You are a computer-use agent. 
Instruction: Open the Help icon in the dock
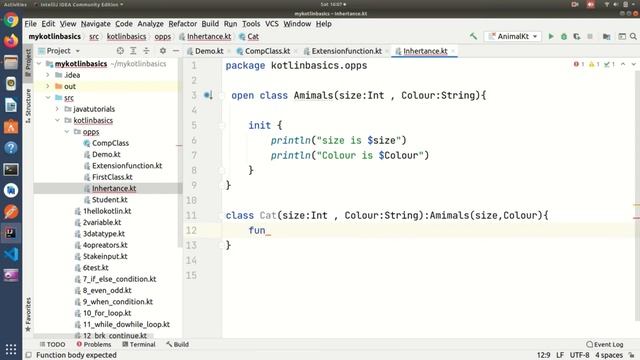pyautogui.click(x=11, y=148)
